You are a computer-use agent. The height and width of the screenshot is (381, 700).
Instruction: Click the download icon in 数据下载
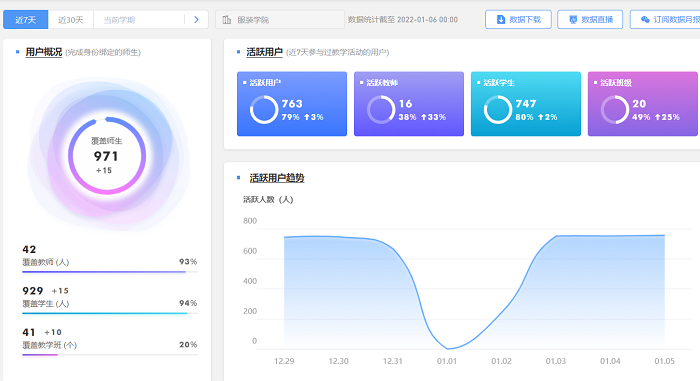[501, 20]
